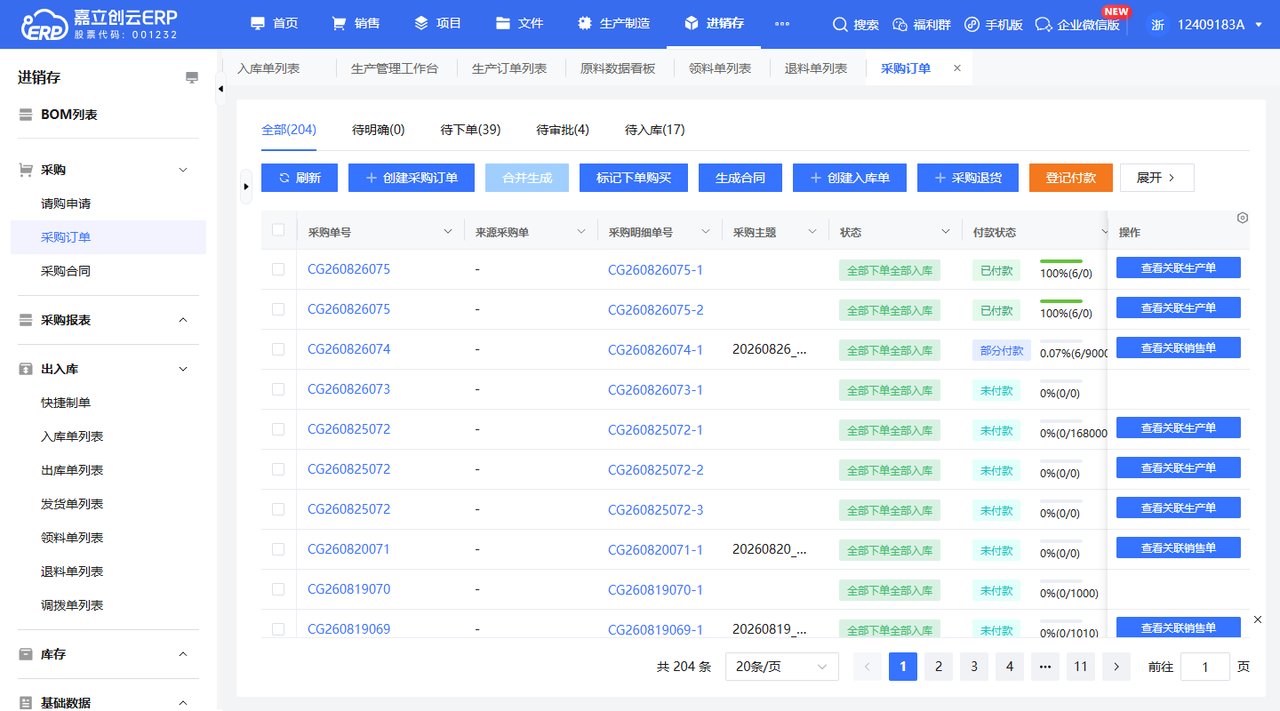Open the 采购单号 column filter dropdown
The image size is (1280, 711).
point(447,232)
